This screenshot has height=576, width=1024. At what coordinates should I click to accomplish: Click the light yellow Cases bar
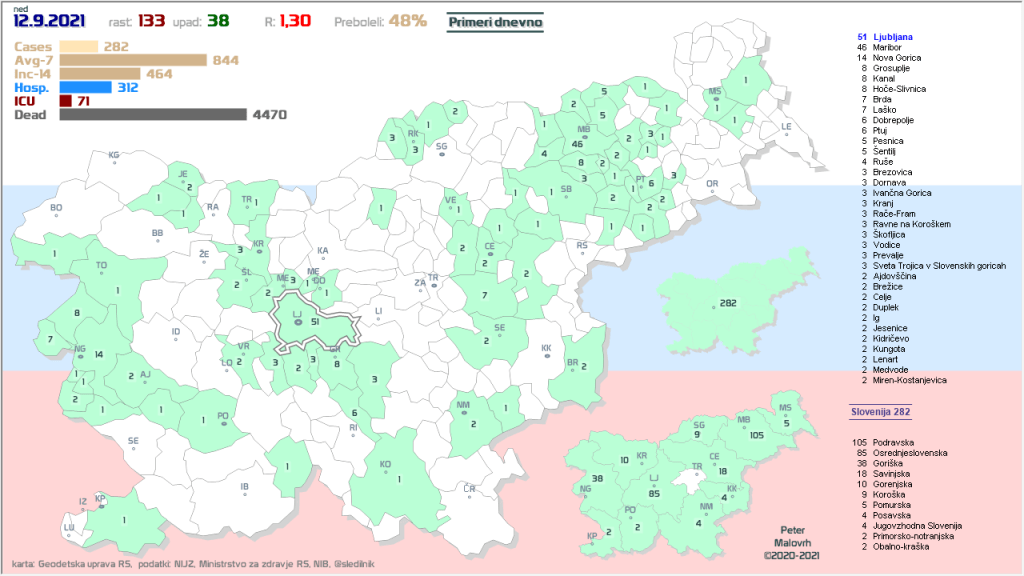point(78,46)
